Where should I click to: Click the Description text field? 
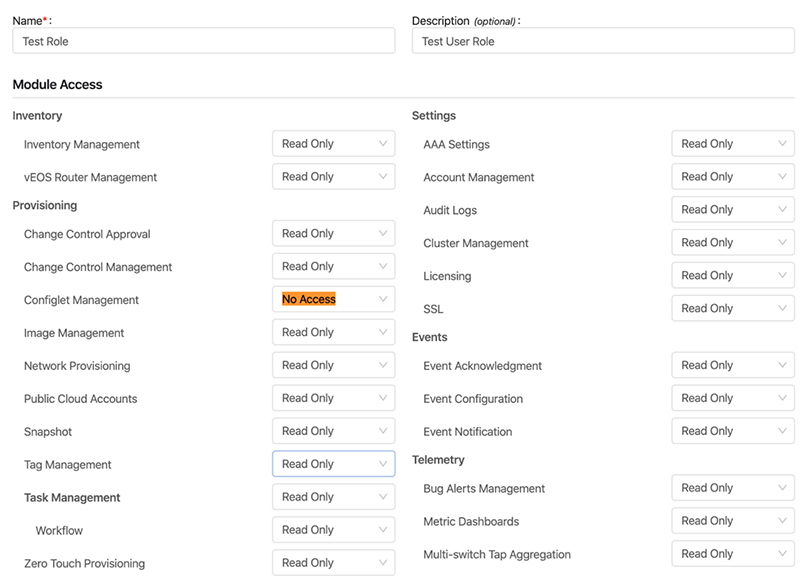(x=603, y=41)
